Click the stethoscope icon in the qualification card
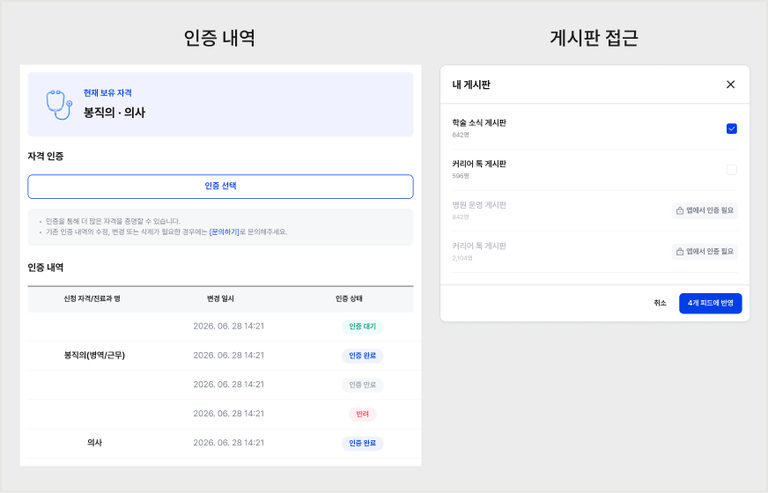 pyautogui.click(x=59, y=105)
